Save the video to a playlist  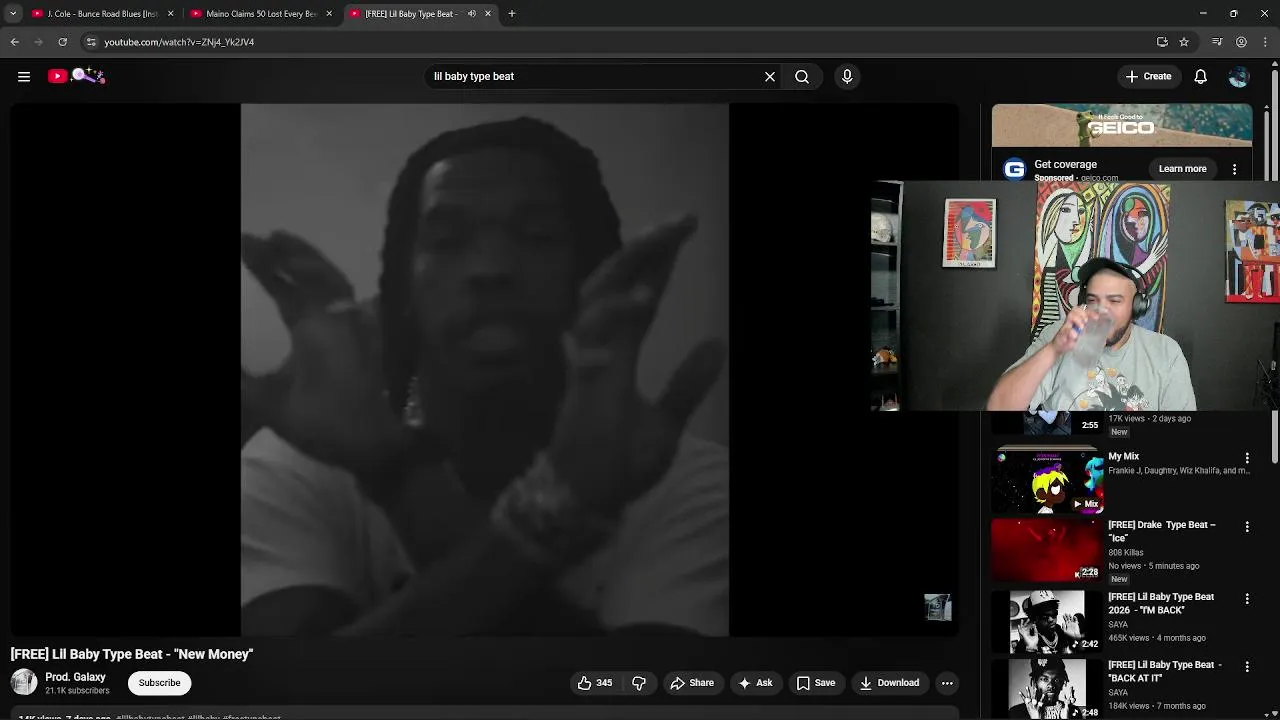815,683
